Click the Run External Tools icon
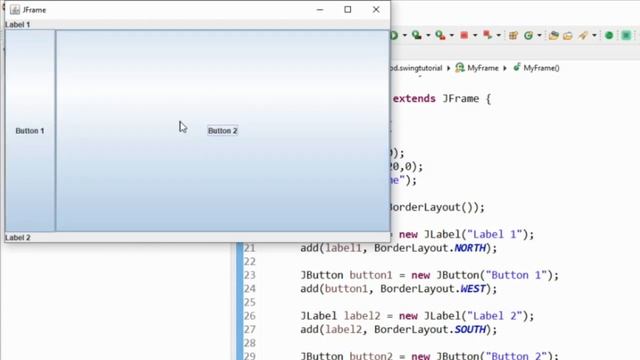This screenshot has width=640, height=360. (440, 36)
